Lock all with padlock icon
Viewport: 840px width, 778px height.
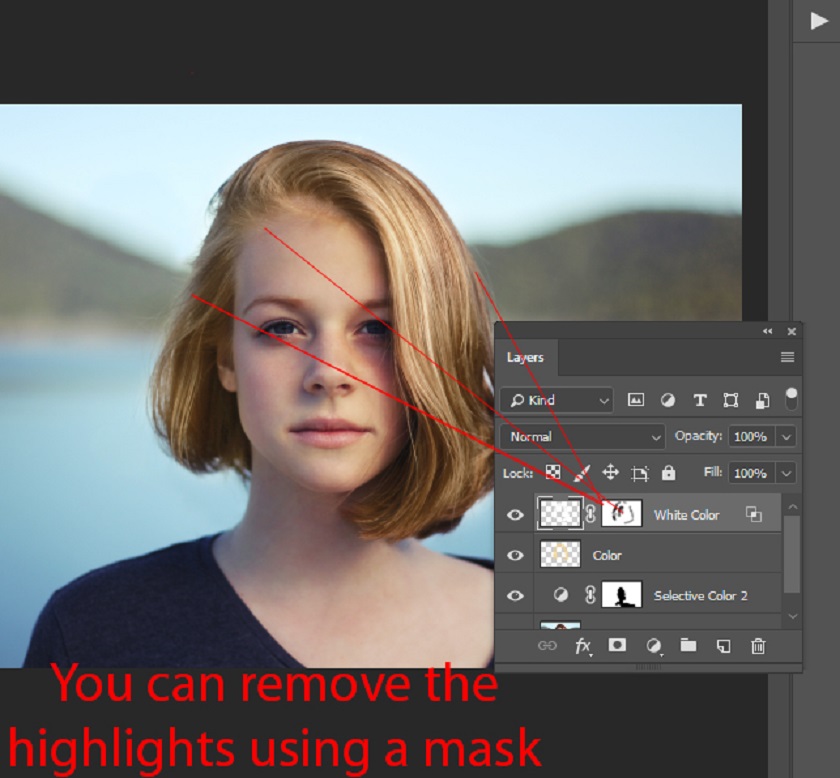tap(668, 473)
